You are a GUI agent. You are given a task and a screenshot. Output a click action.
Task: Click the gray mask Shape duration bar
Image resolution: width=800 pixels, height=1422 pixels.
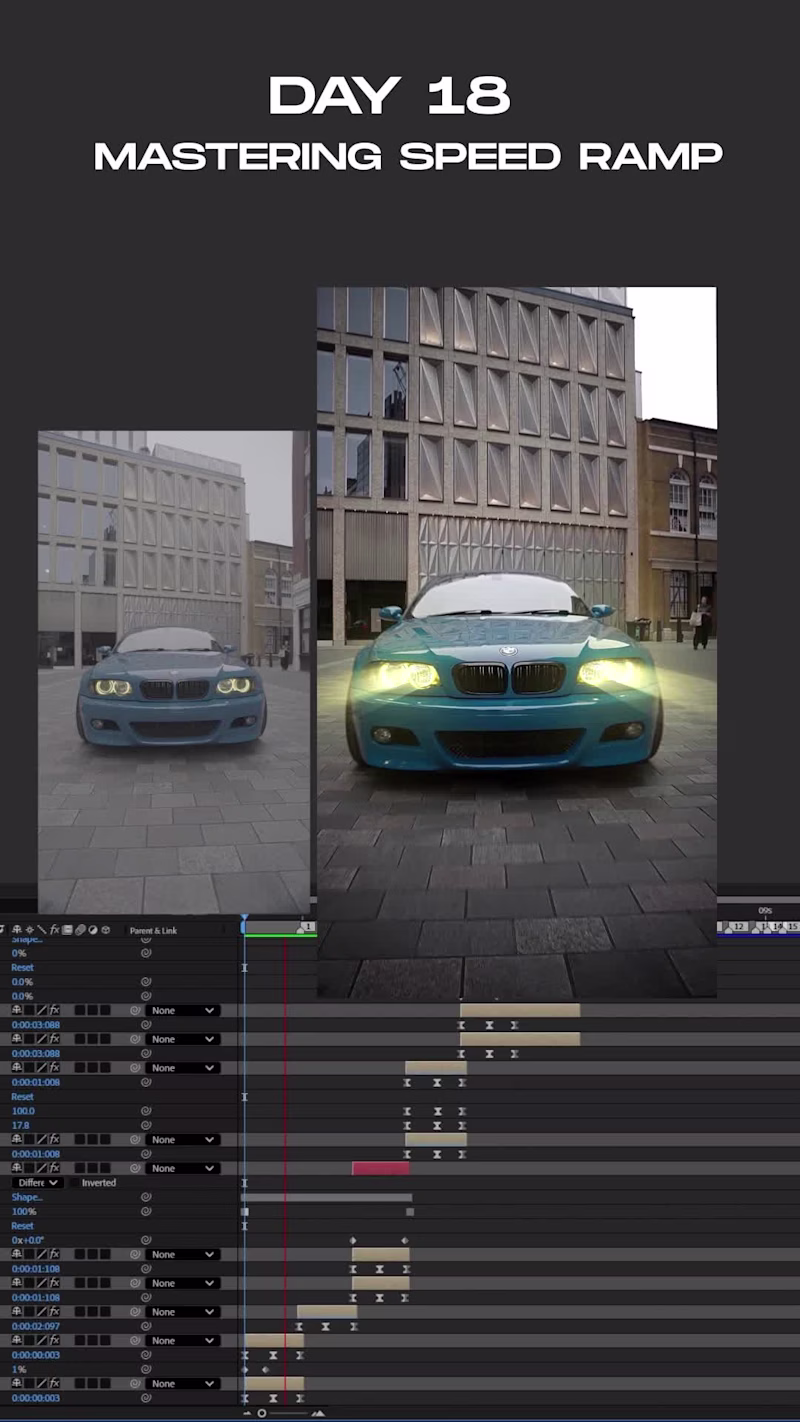pos(326,1197)
